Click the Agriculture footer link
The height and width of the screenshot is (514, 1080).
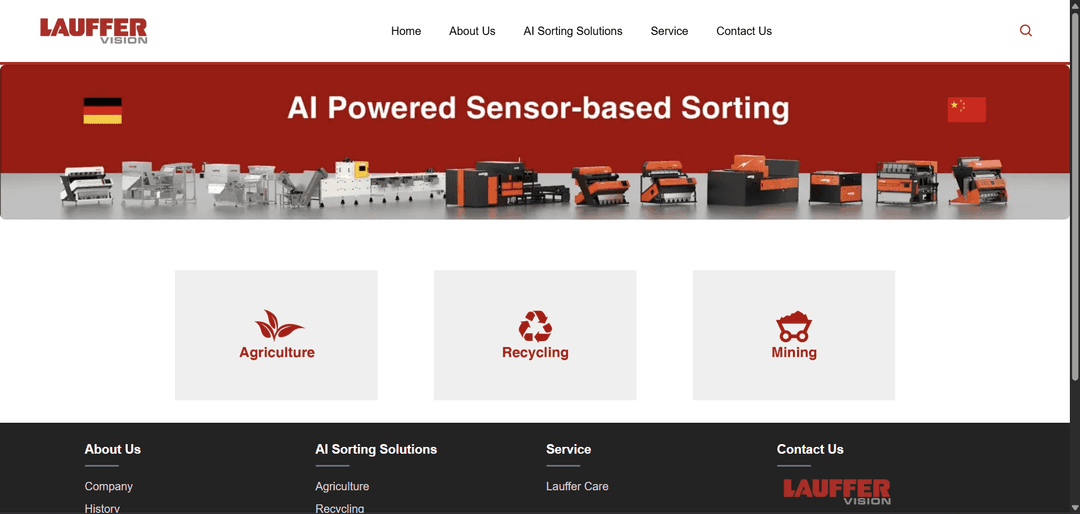tap(342, 486)
